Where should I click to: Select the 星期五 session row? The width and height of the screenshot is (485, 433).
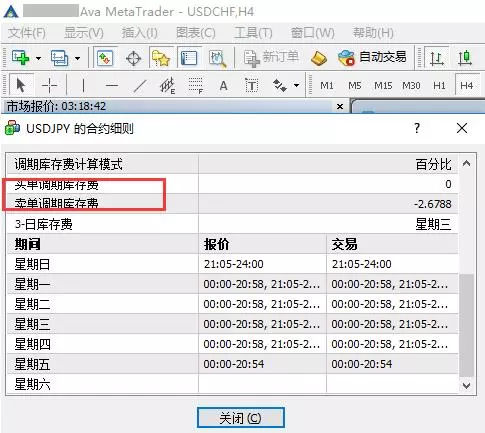click(x=233, y=364)
